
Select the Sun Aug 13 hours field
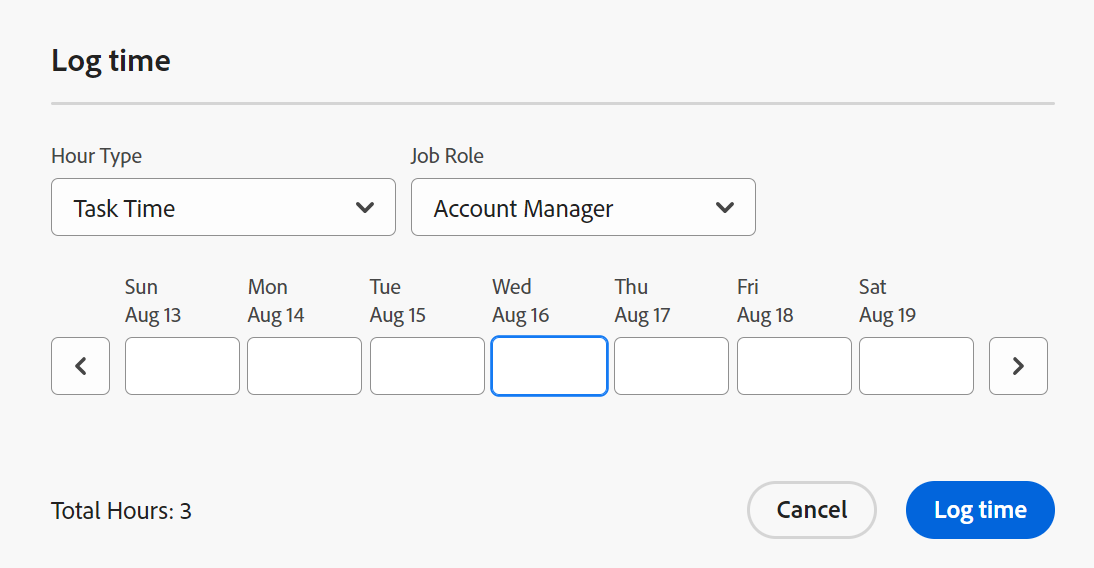(x=182, y=366)
